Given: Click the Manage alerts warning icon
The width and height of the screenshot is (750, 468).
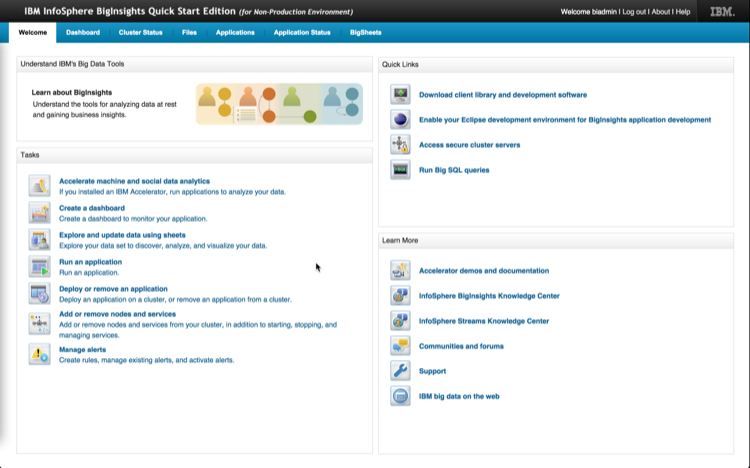Looking at the screenshot, I should [x=39, y=354].
